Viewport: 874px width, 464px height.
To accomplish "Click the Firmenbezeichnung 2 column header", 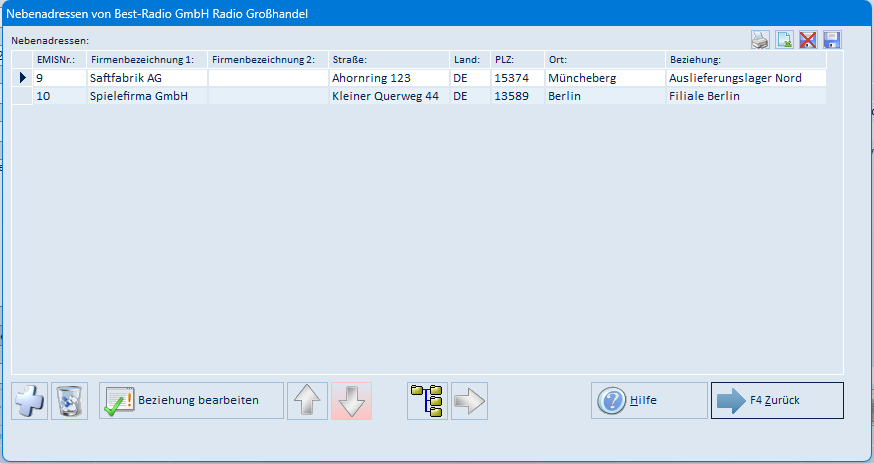I will point(268,60).
